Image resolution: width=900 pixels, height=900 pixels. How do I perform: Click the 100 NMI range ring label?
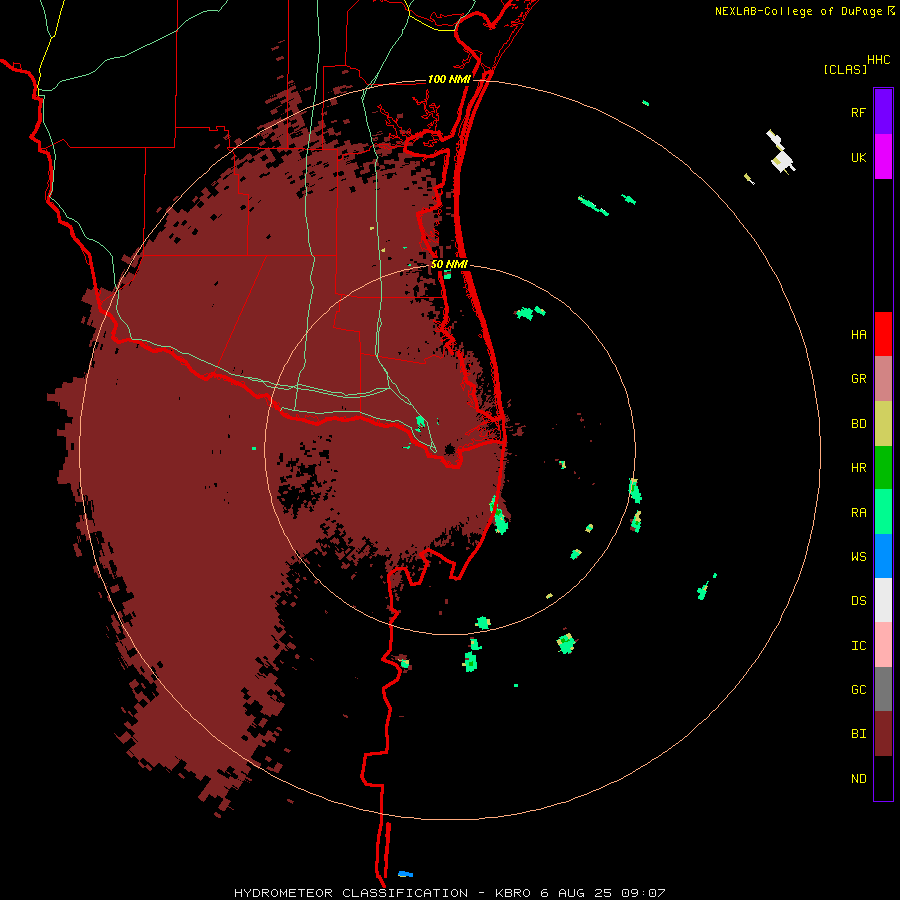(449, 79)
